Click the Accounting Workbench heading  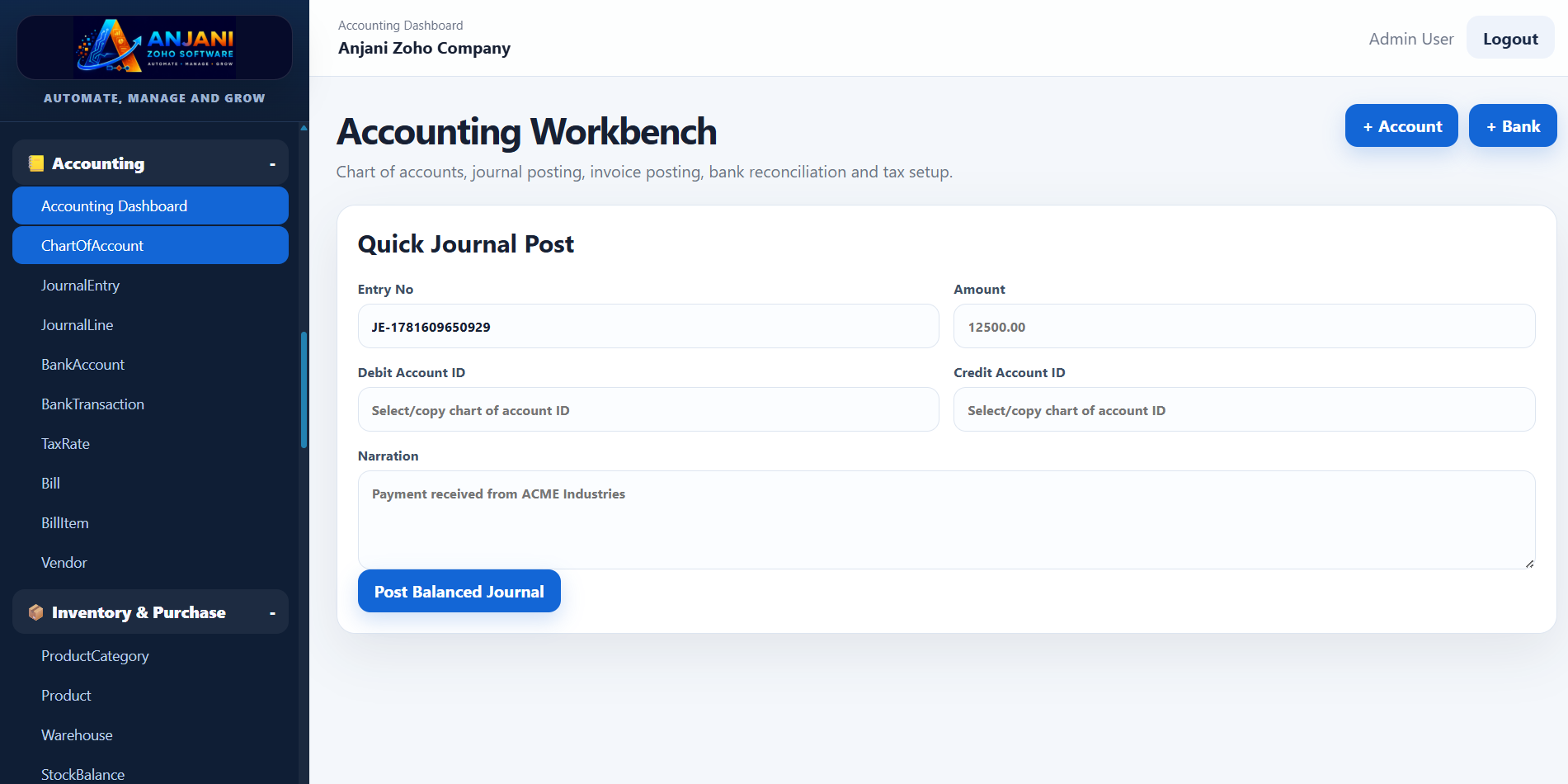(526, 132)
